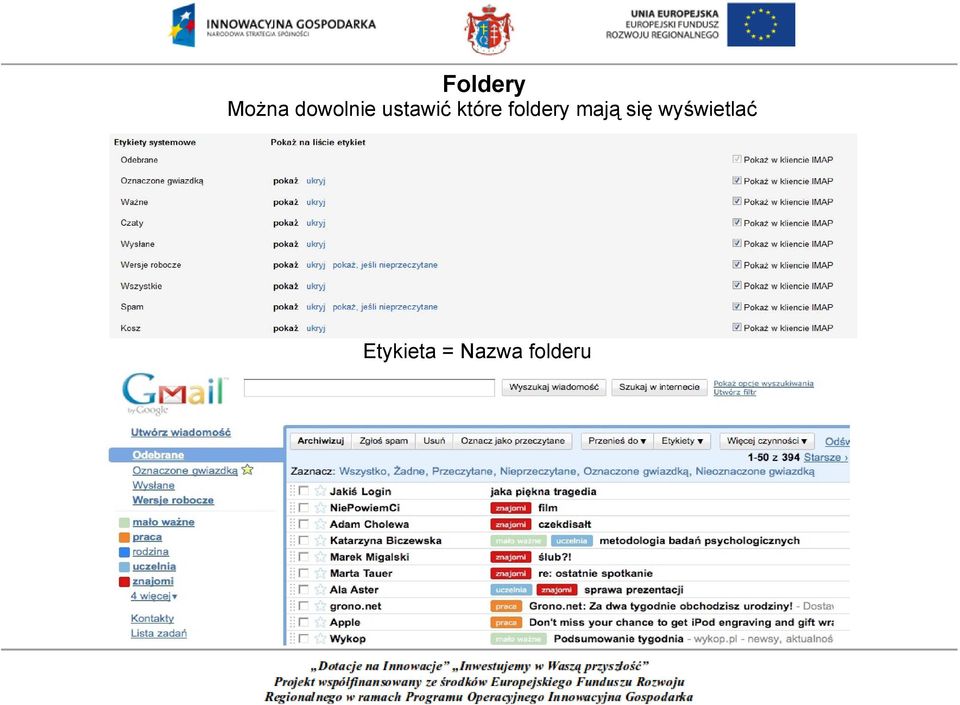Open the Oznaczone gwiazdką folder
Screen dimensions: 960x705
click(x=185, y=471)
